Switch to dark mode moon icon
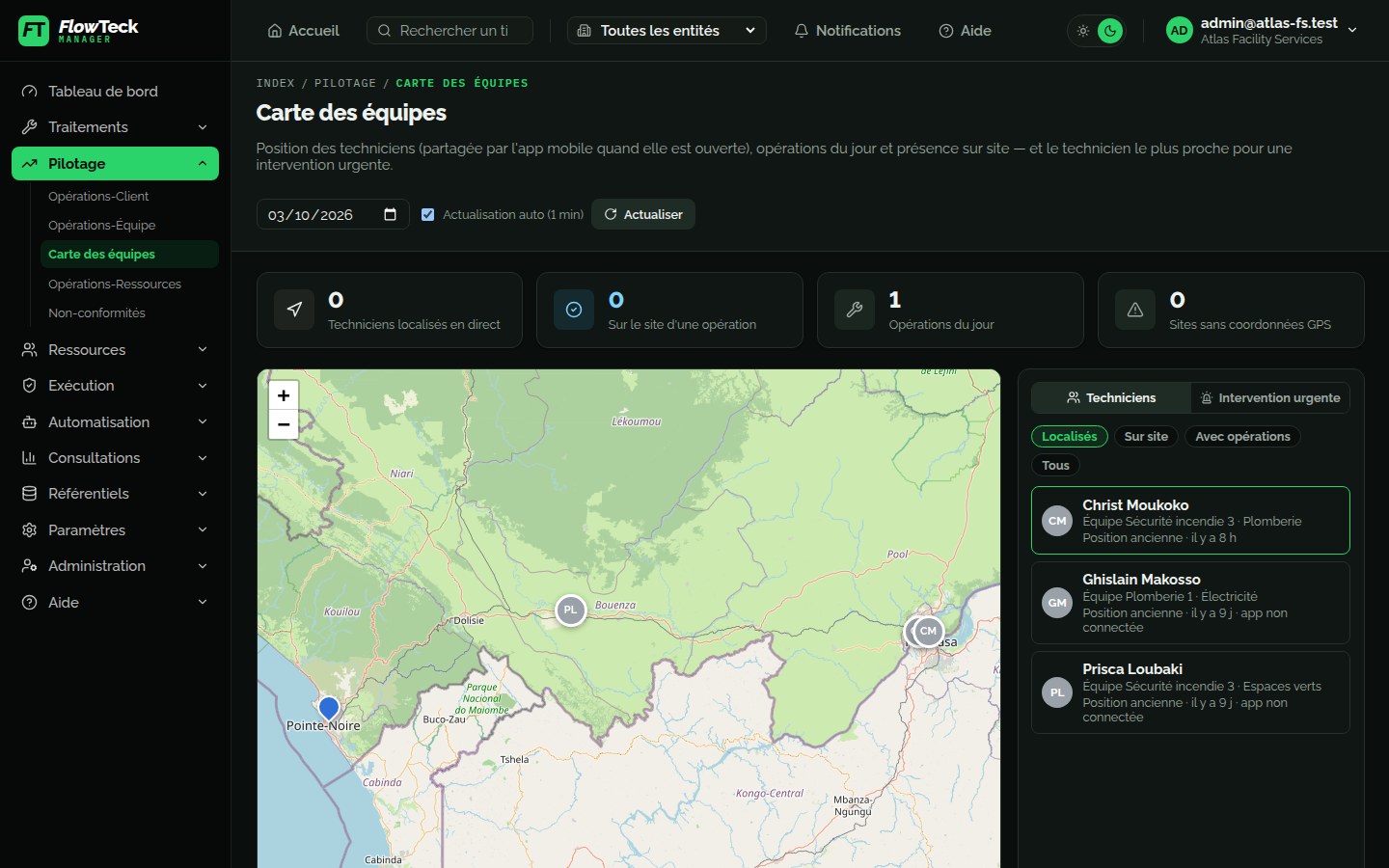This screenshot has height=868, width=1389. (x=1110, y=31)
